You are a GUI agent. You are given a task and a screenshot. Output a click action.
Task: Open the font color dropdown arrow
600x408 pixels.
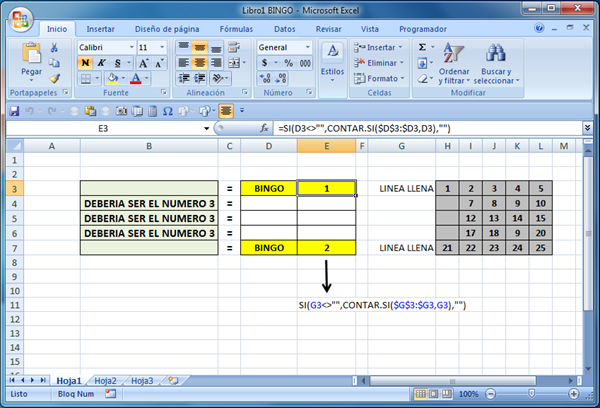coord(147,78)
